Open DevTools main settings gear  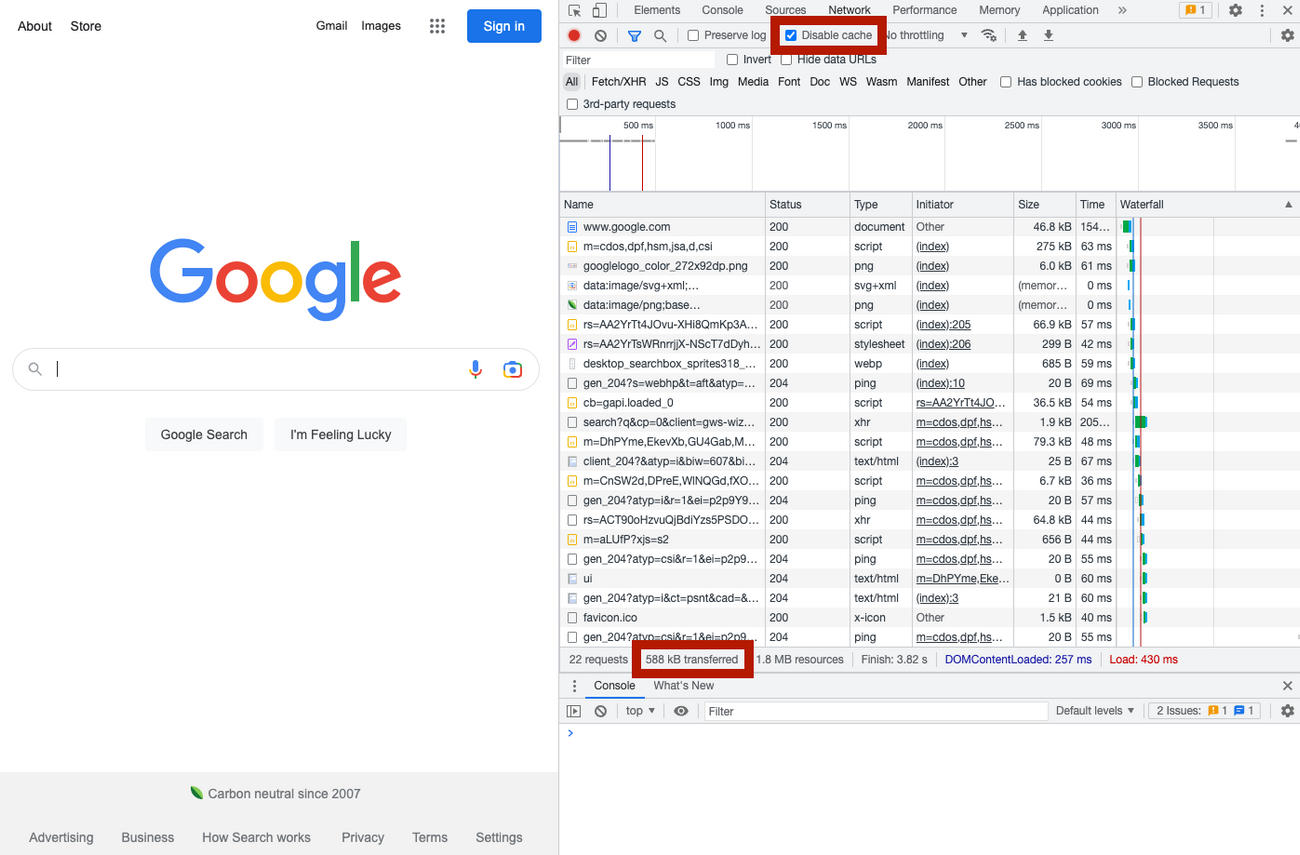coord(1236,10)
